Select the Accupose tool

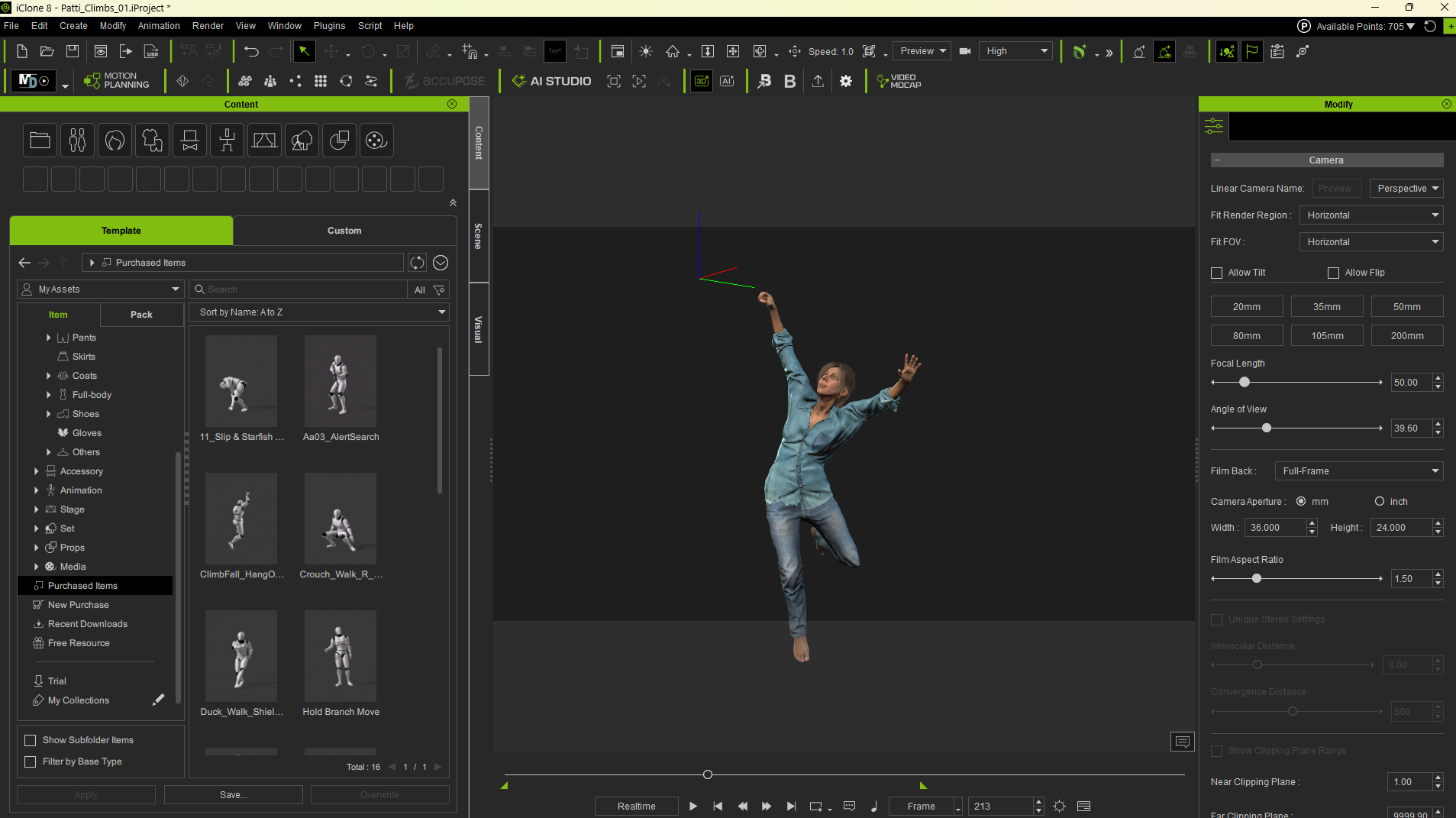tap(444, 81)
